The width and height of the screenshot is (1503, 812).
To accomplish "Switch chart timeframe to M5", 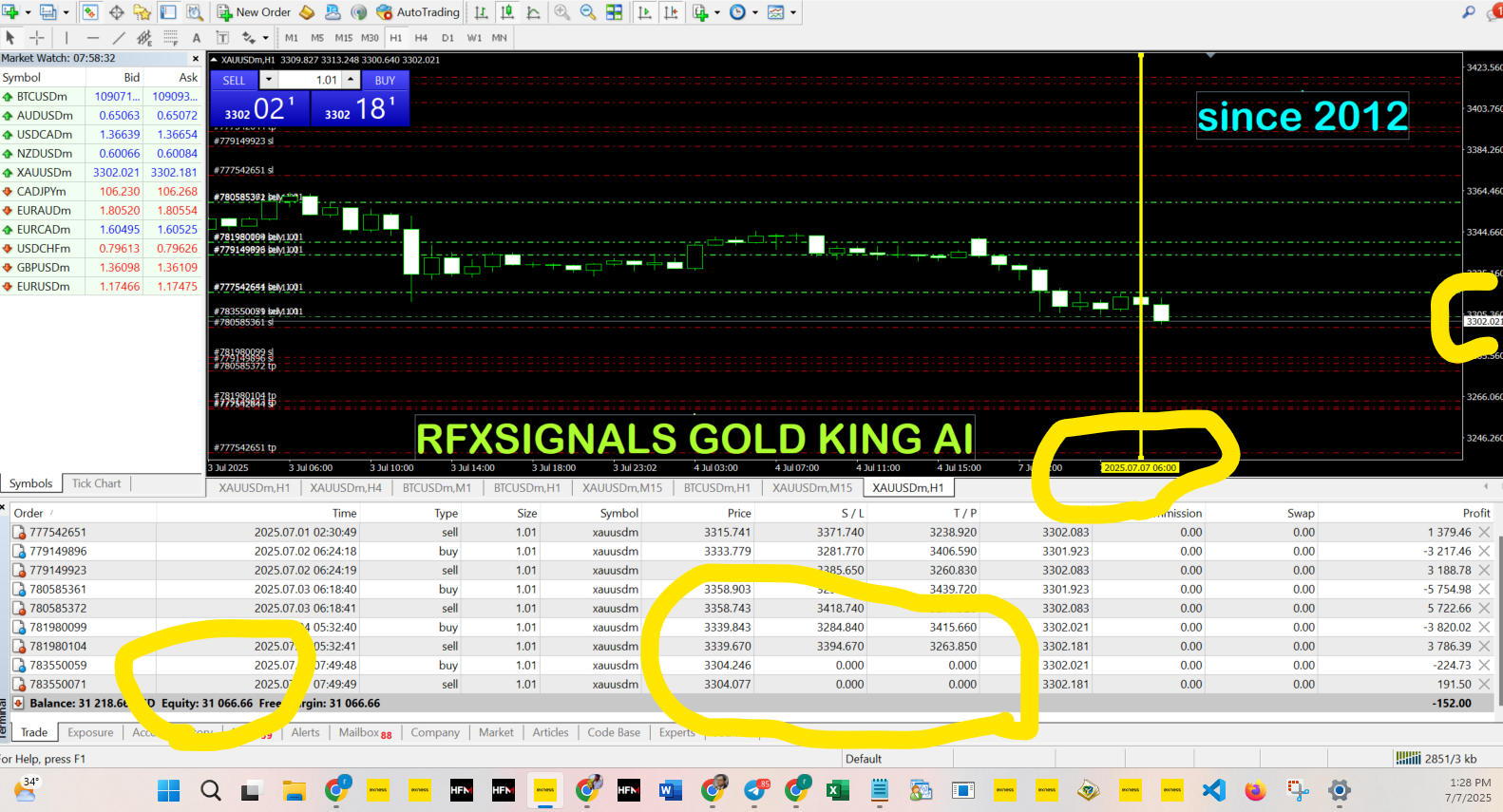I will pos(317,38).
